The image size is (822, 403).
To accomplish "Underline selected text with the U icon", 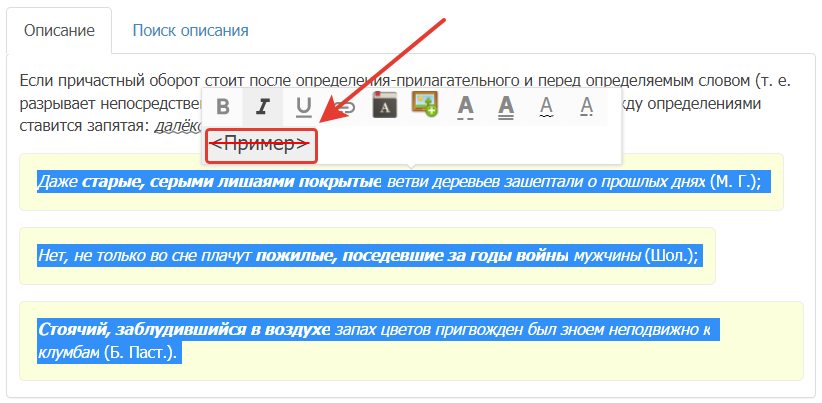I will click(x=304, y=105).
